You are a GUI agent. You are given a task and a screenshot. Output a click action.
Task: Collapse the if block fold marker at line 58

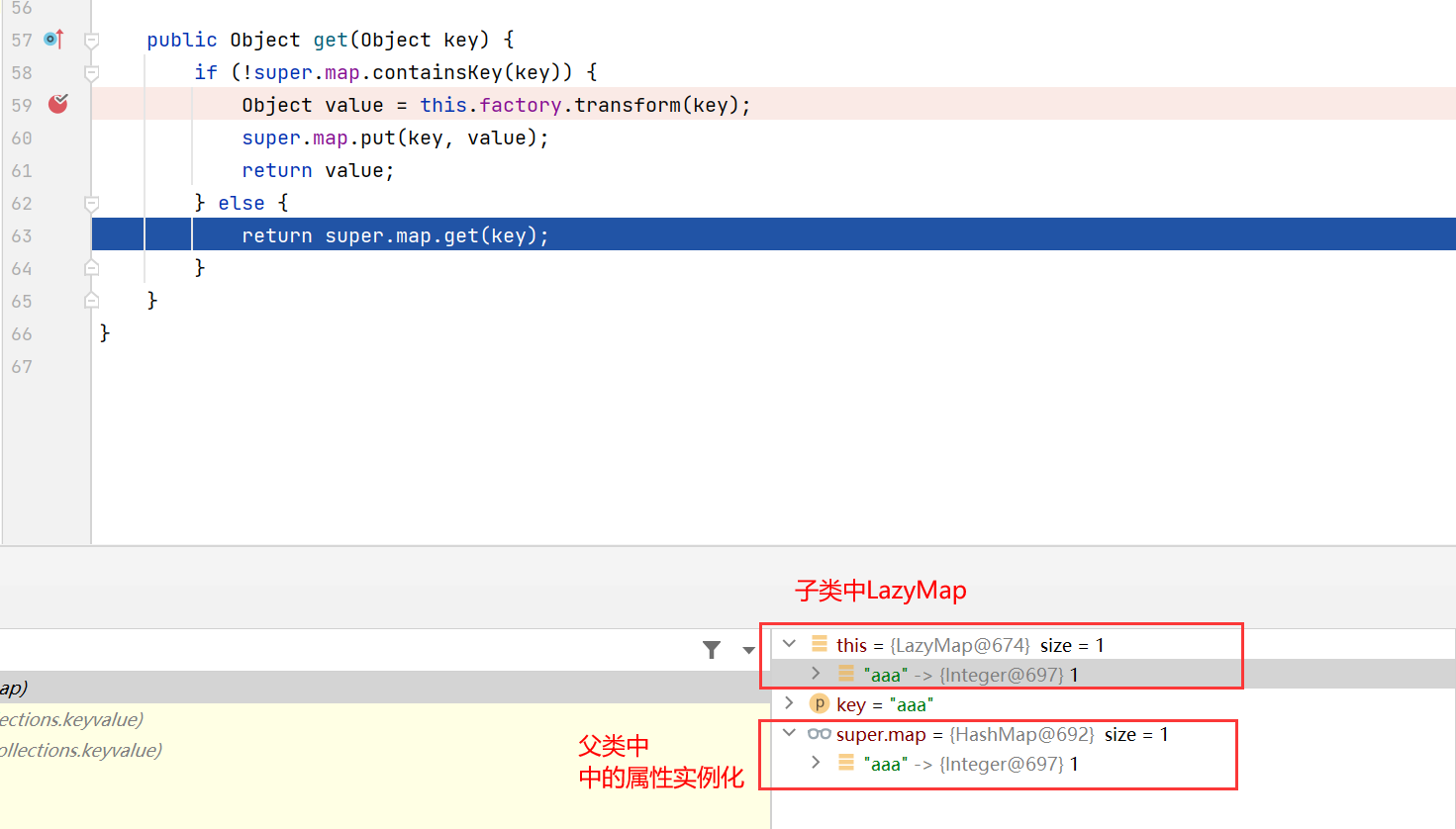tap(91, 73)
